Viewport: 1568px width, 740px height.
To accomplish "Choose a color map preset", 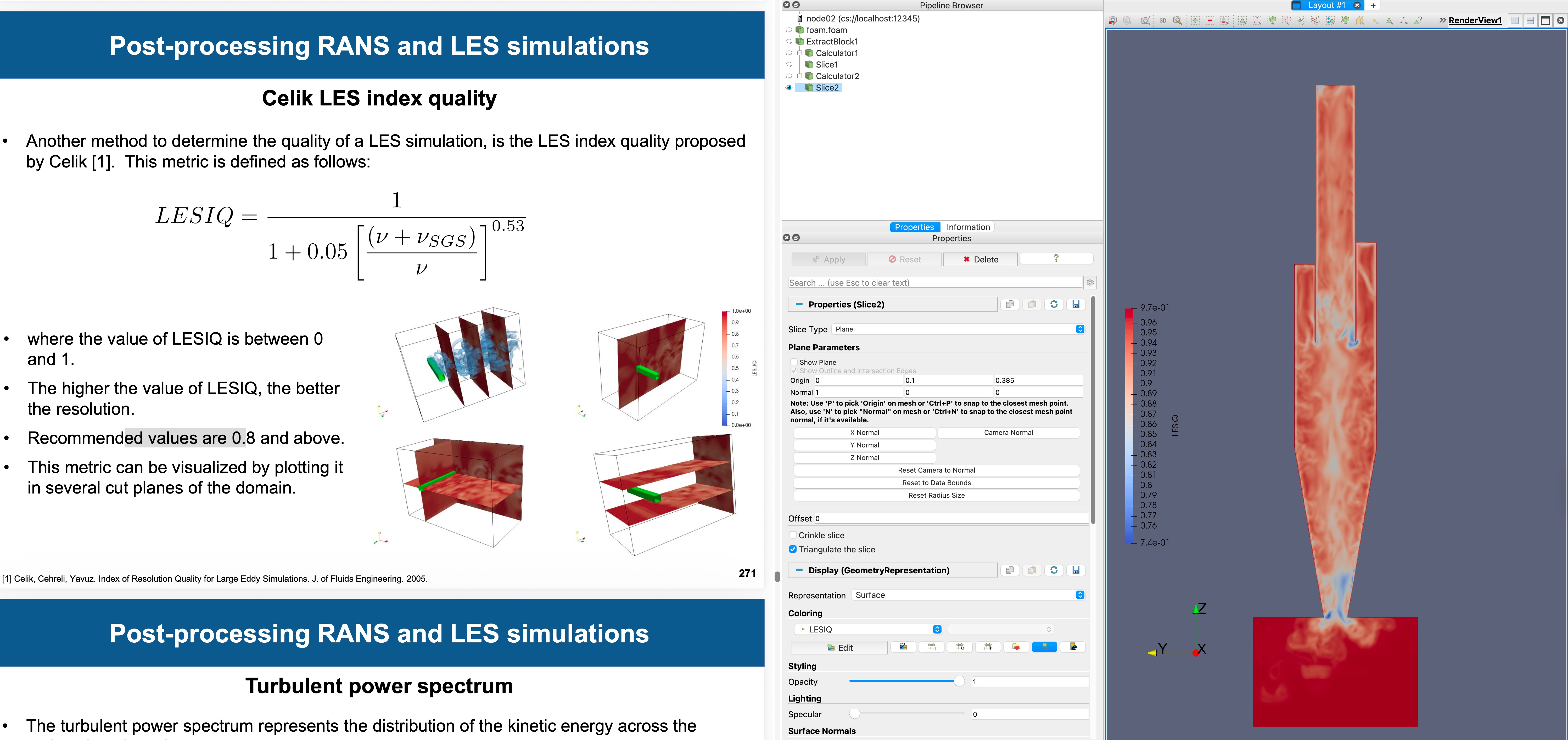I will [1017, 647].
